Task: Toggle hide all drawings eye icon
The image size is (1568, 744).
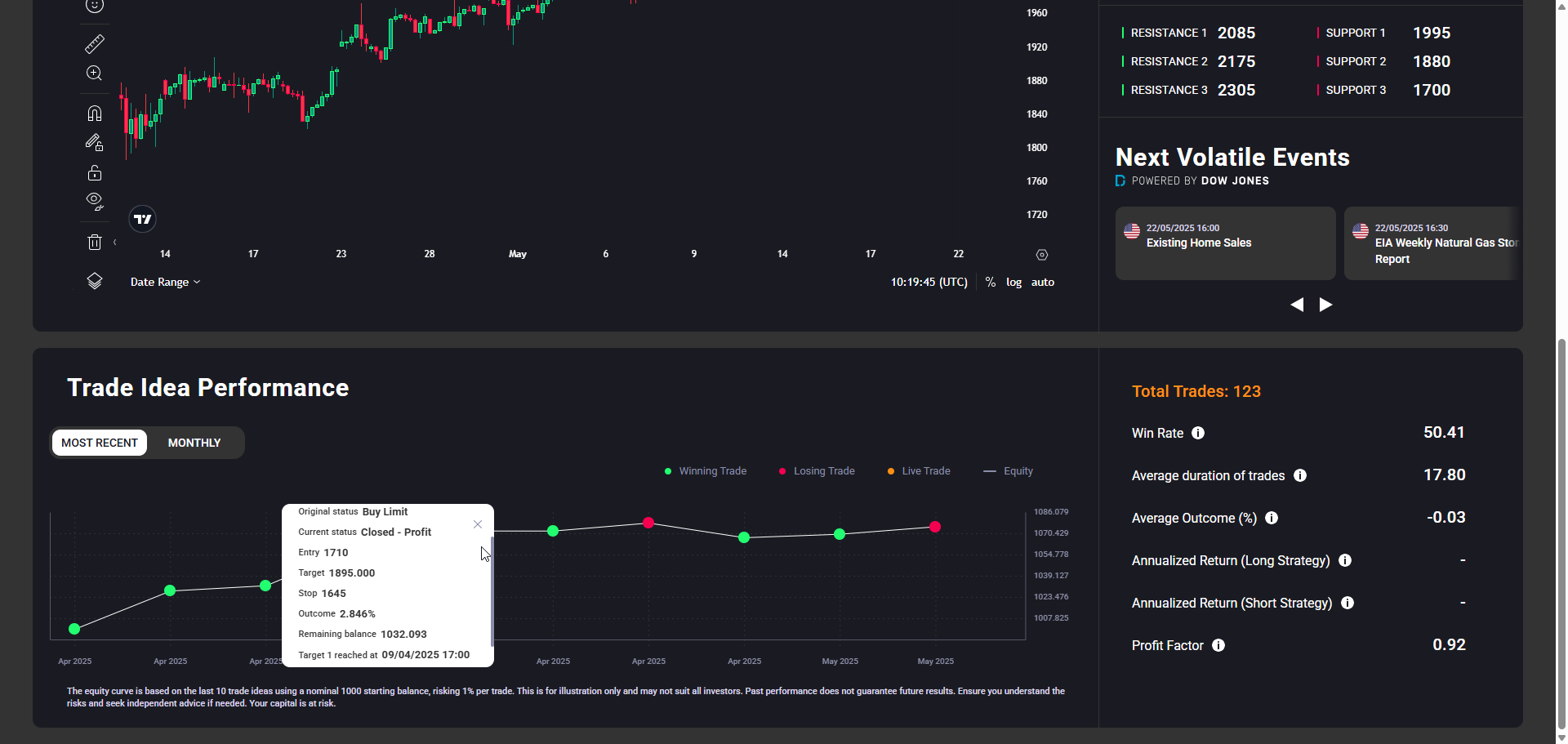Action: 95,201
